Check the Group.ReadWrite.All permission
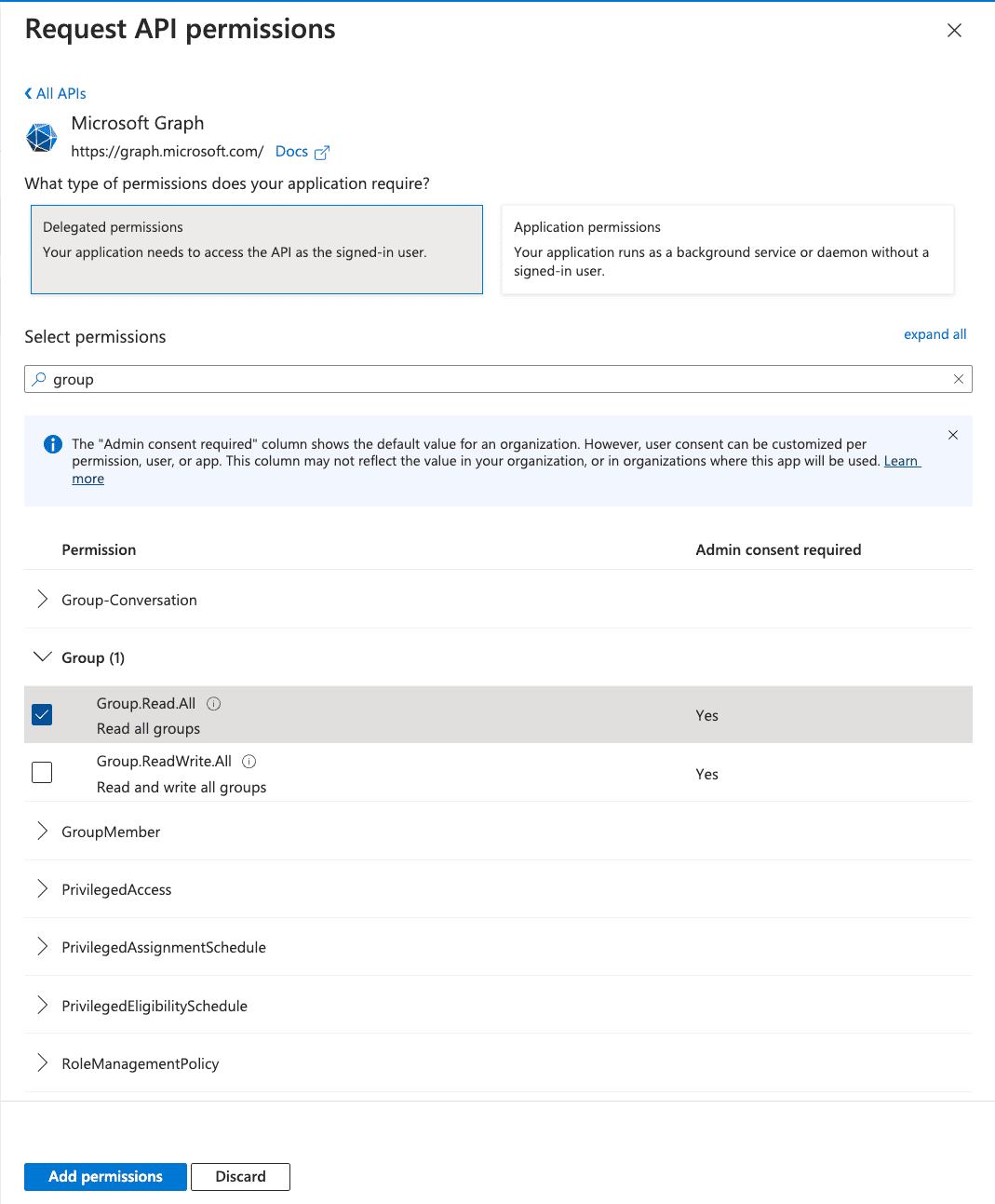Viewport: 995px width, 1204px height. (42, 772)
